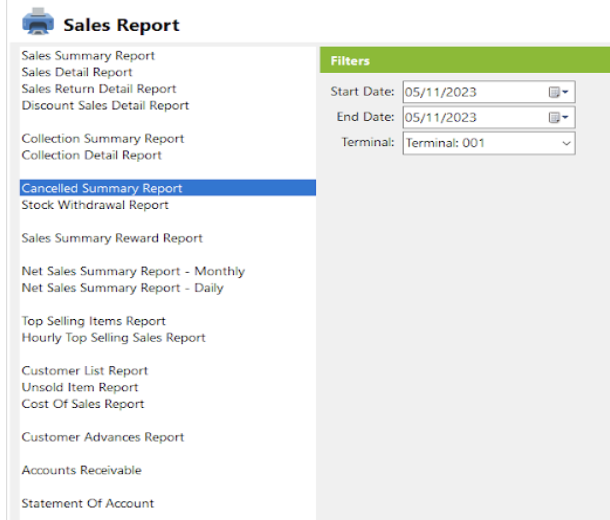Select Sales Summary Report
This screenshot has height=520, width=610.
(88, 56)
